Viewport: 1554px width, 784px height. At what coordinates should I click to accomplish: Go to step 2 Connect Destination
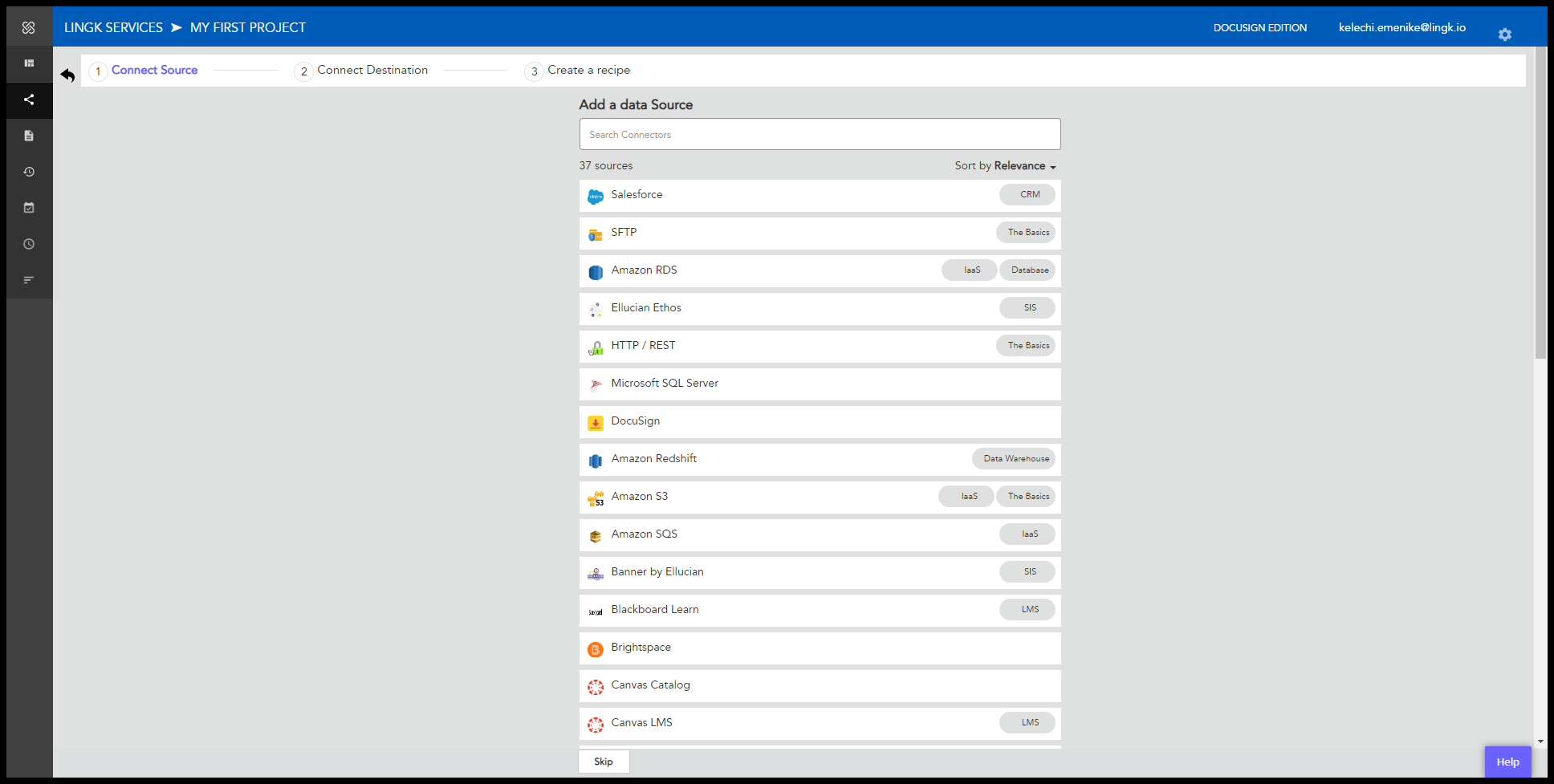[x=361, y=71]
